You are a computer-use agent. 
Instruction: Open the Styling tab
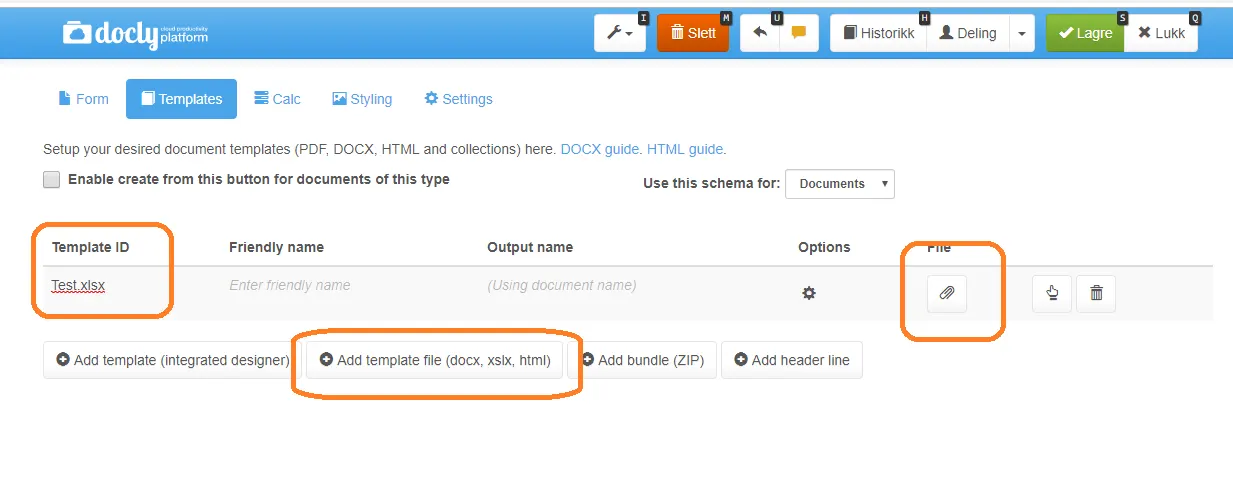362,99
